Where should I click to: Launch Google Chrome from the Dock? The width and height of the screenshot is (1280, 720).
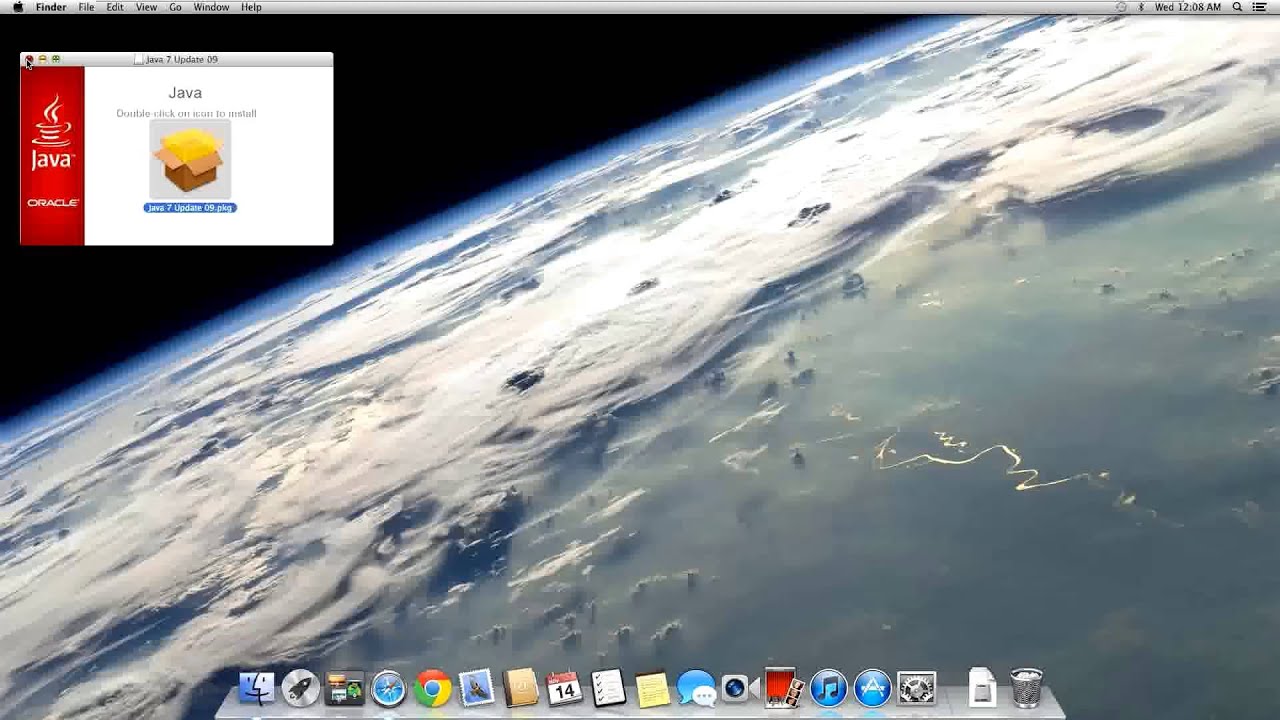[x=433, y=688]
